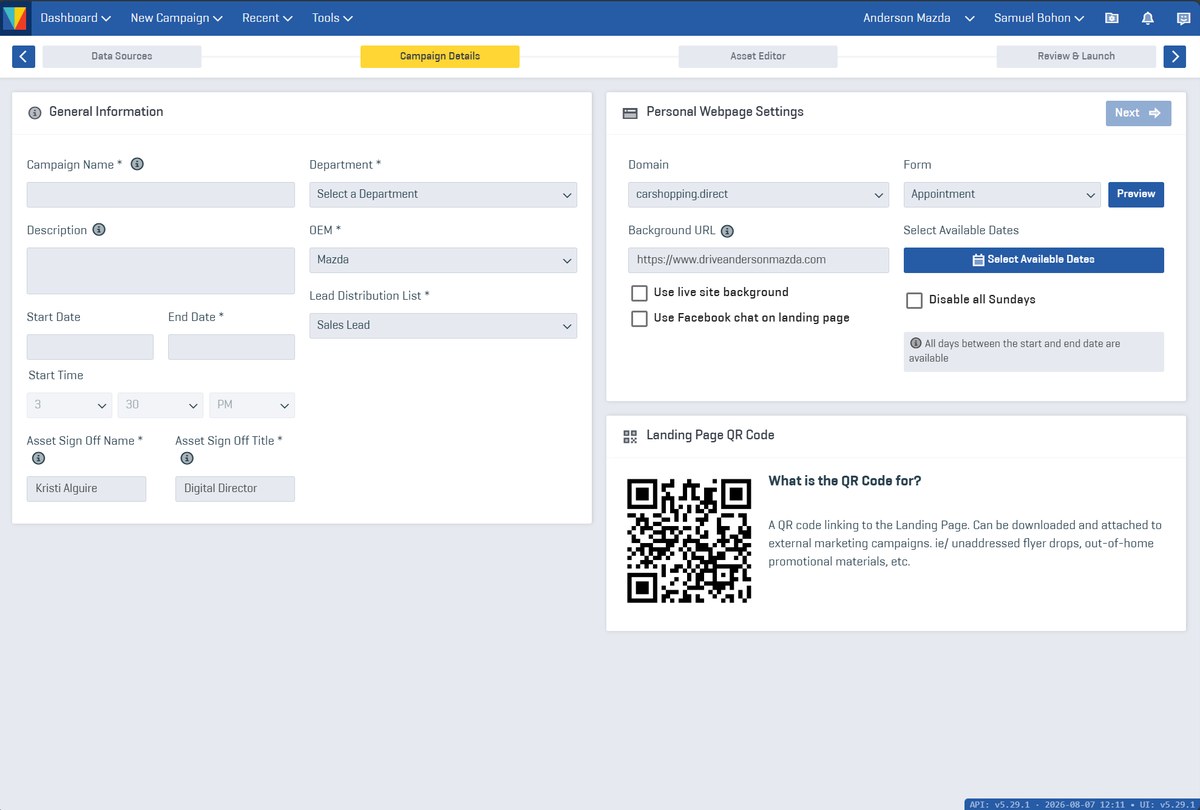Open the notifications bell

point(1147,18)
